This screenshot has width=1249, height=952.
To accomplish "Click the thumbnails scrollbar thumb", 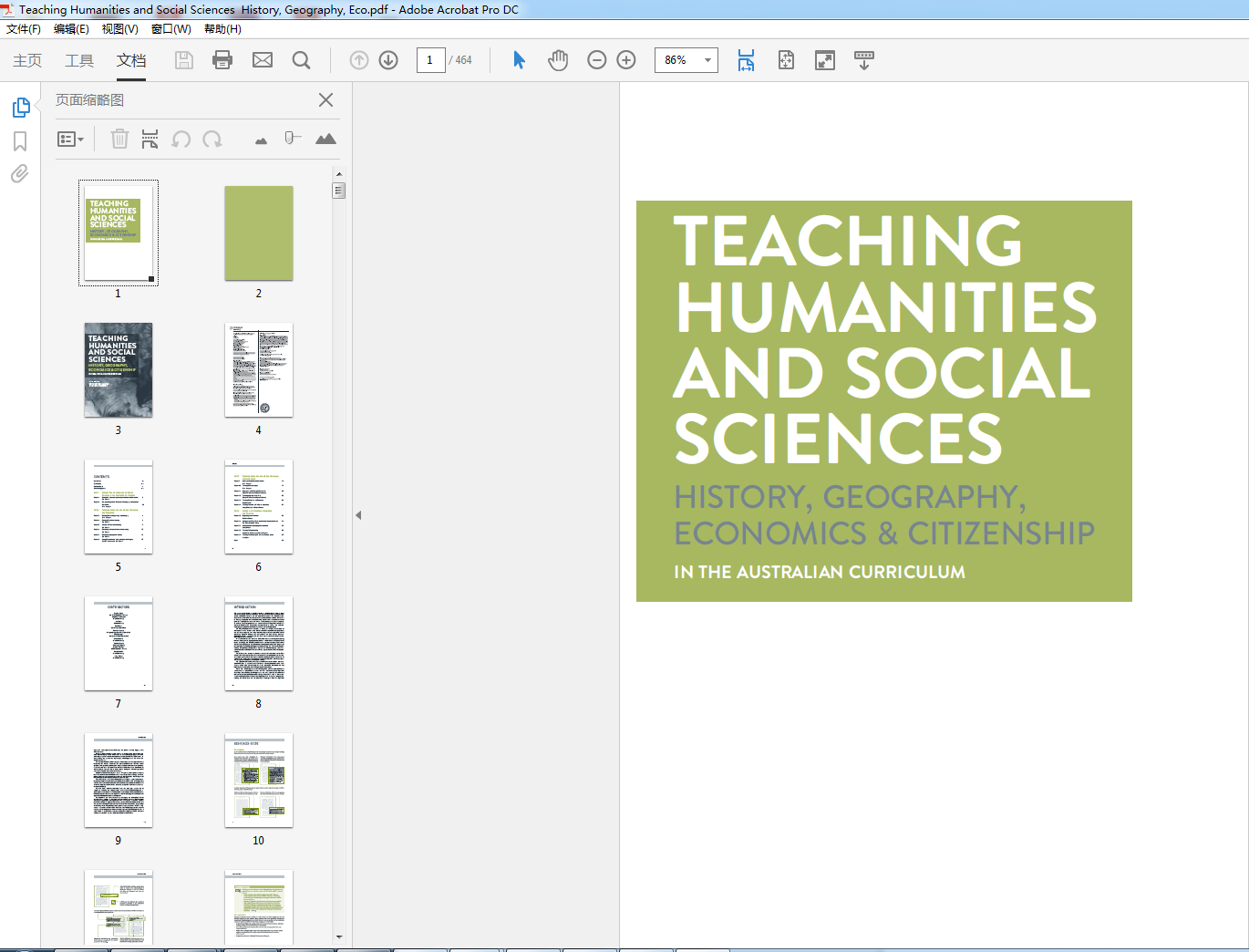I will pyautogui.click(x=339, y=191).
